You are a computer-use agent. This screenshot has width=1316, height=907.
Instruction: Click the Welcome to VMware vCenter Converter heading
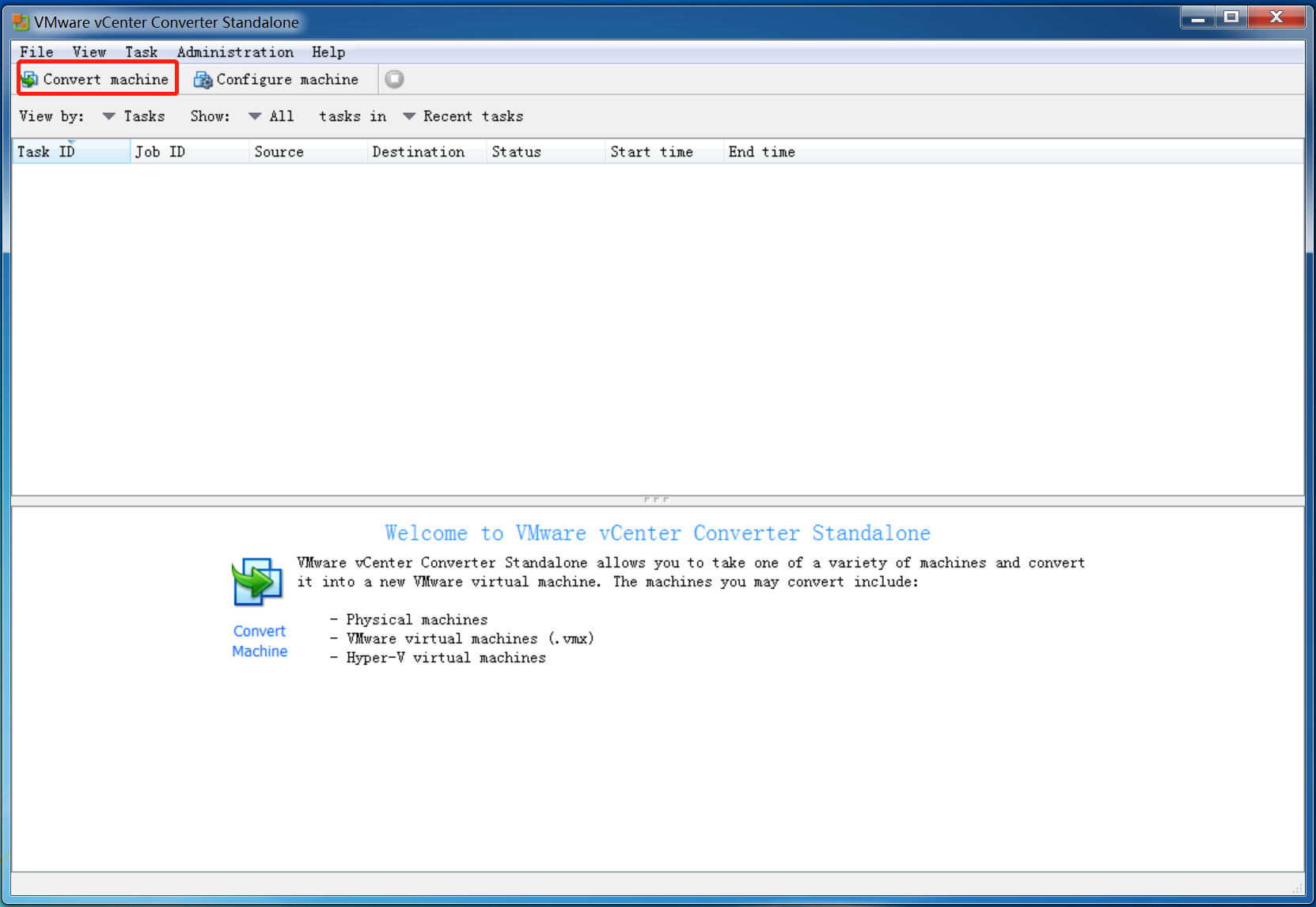[658, 533]
